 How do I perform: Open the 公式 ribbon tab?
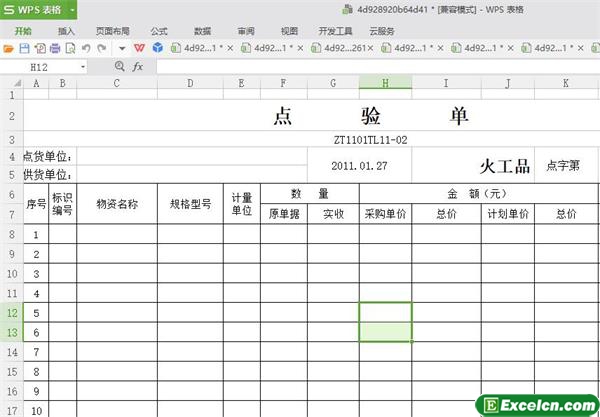pyautogui.click(x=159, y=31)
